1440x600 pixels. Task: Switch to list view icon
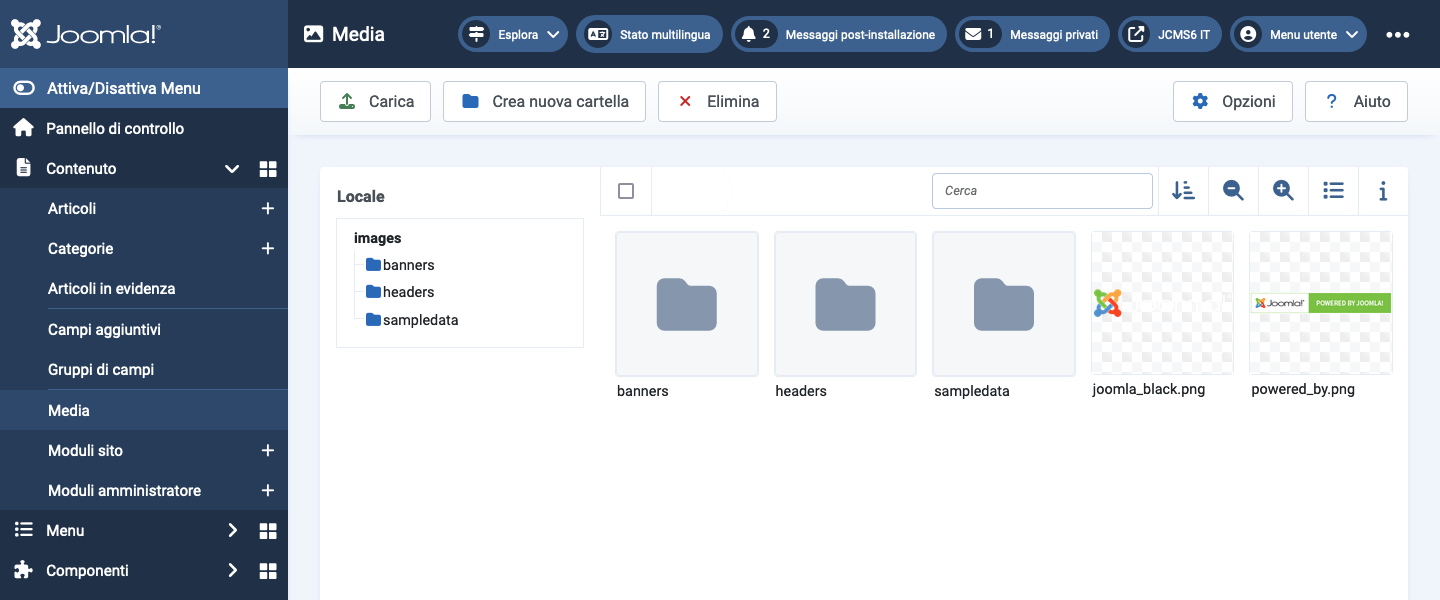click(x=1333, y=191)
